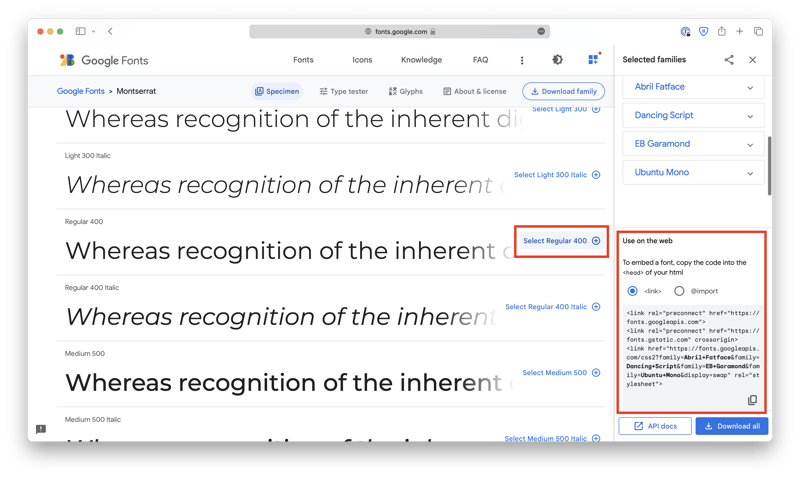Open the Fonts menu item
This screenshot has width=800, height=478.
point(303,60)
